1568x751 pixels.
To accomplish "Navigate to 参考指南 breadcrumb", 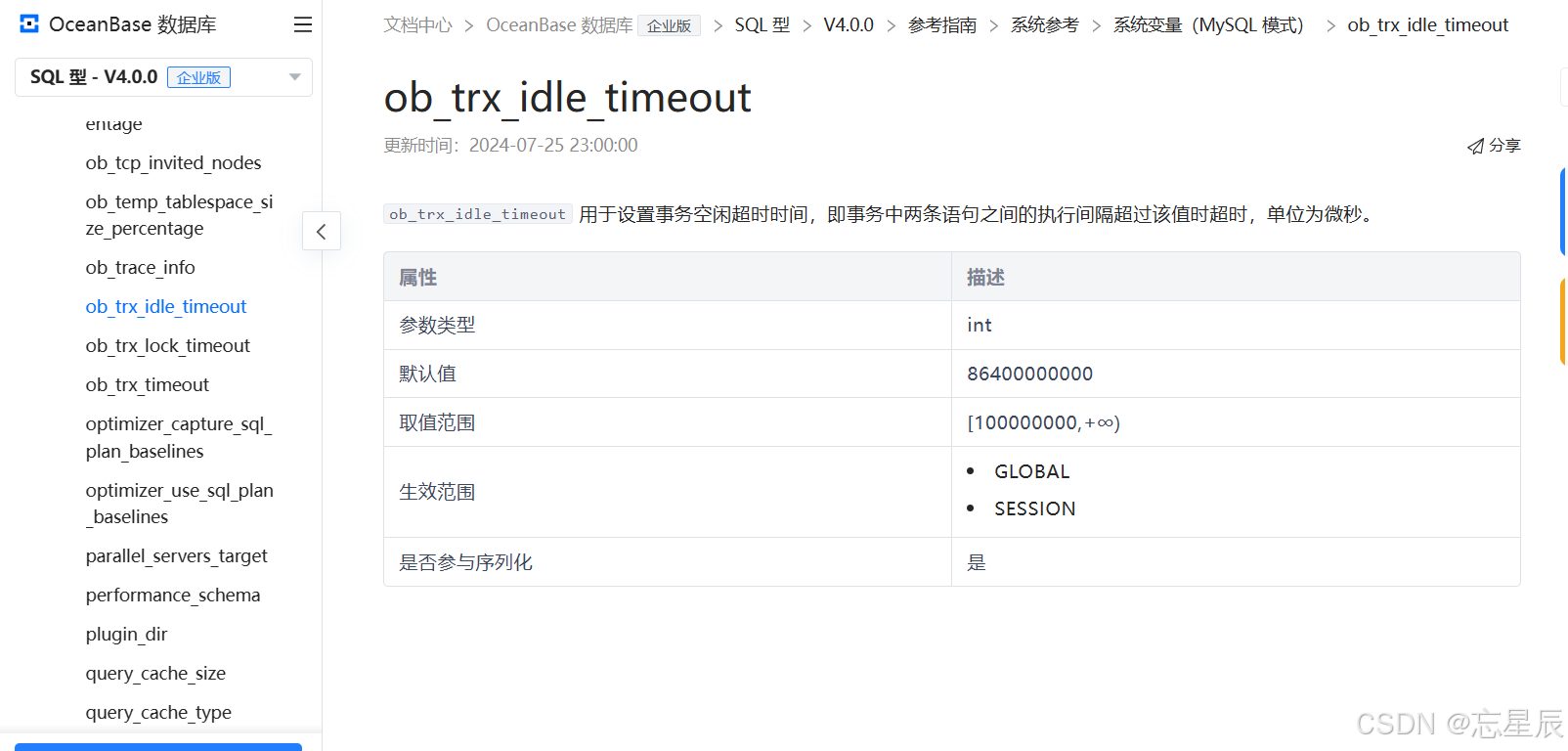I will coord(942,25).
